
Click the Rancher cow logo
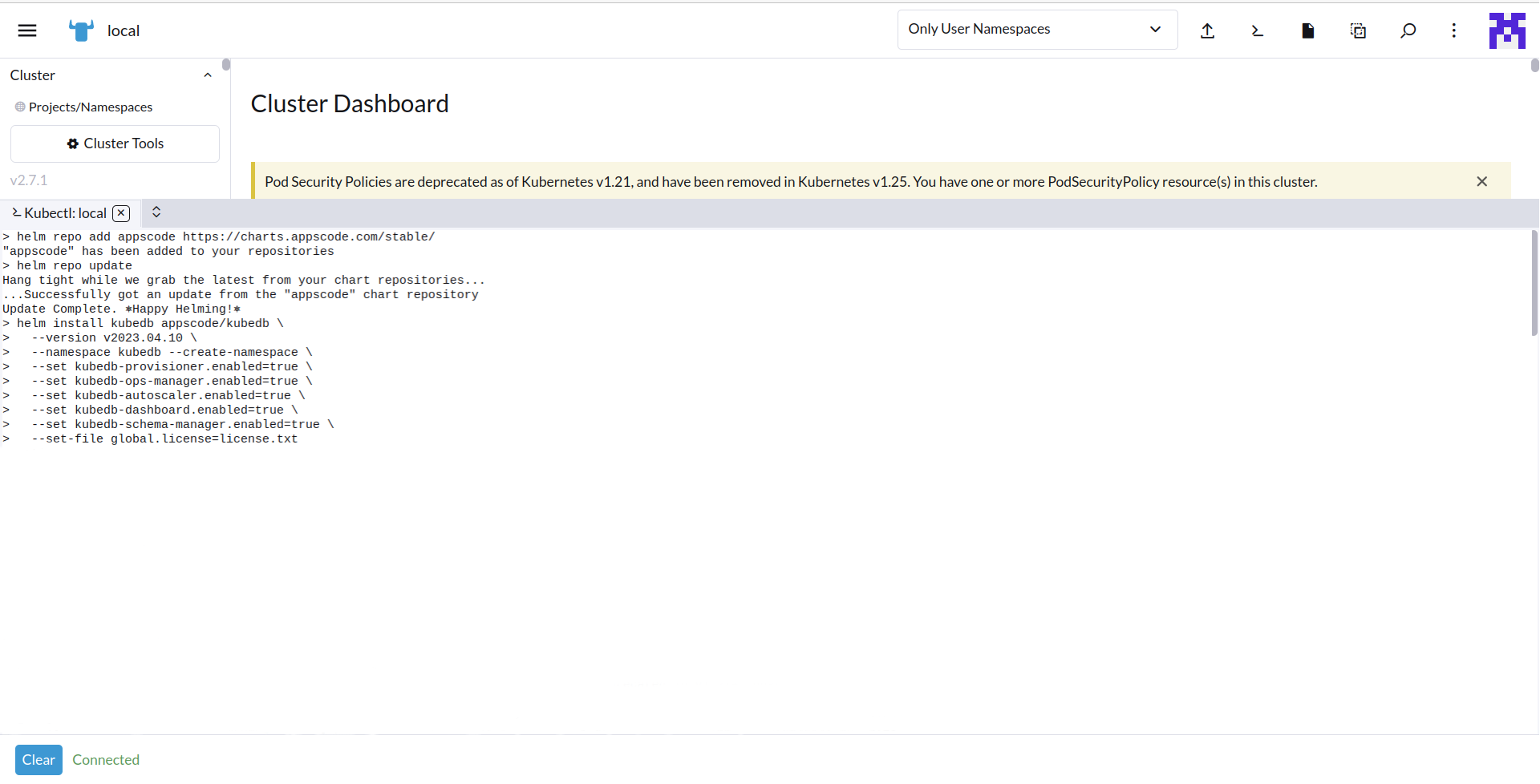(81, 30)
